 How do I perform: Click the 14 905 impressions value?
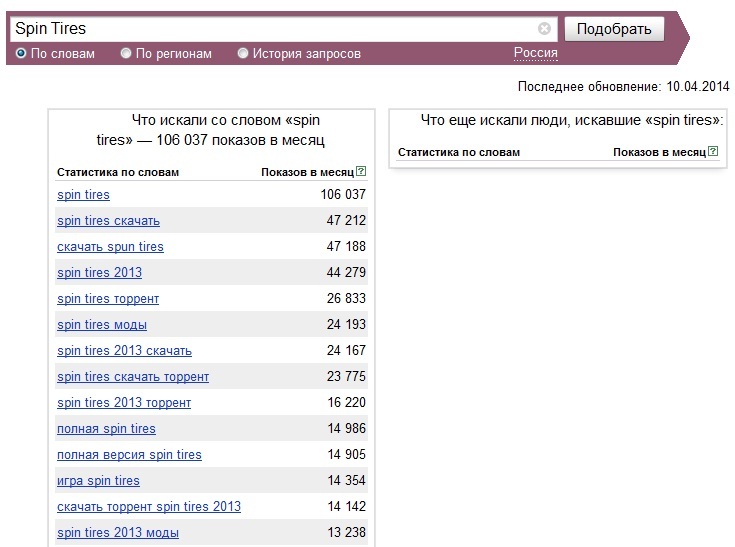coord(346,454)
